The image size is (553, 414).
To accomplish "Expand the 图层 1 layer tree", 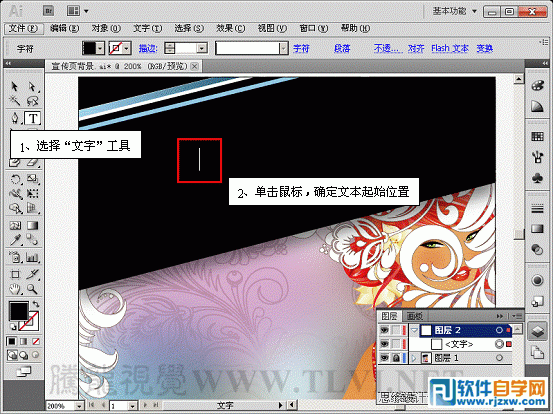I will [414, 358].
